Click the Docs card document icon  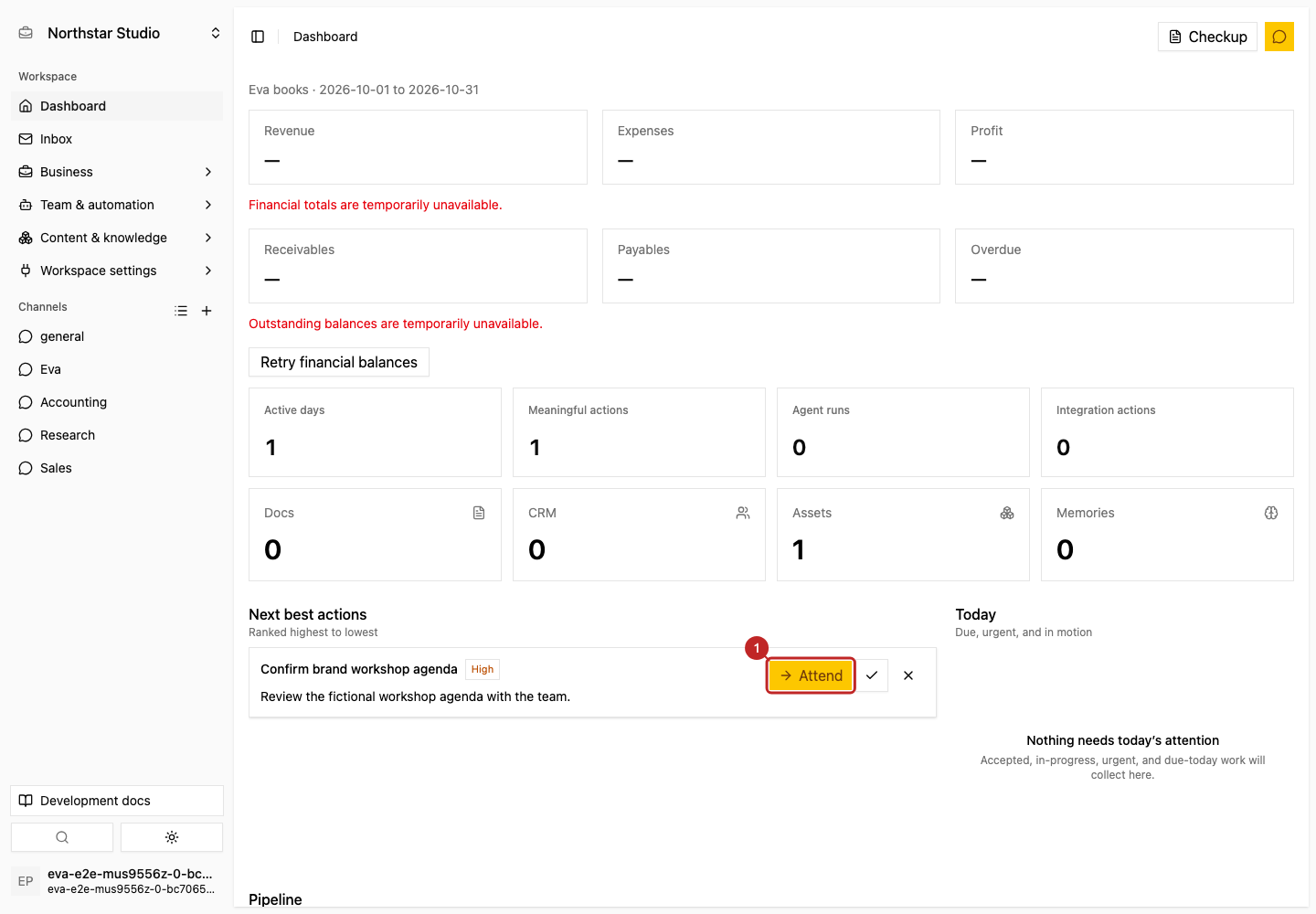coord(479,513)
